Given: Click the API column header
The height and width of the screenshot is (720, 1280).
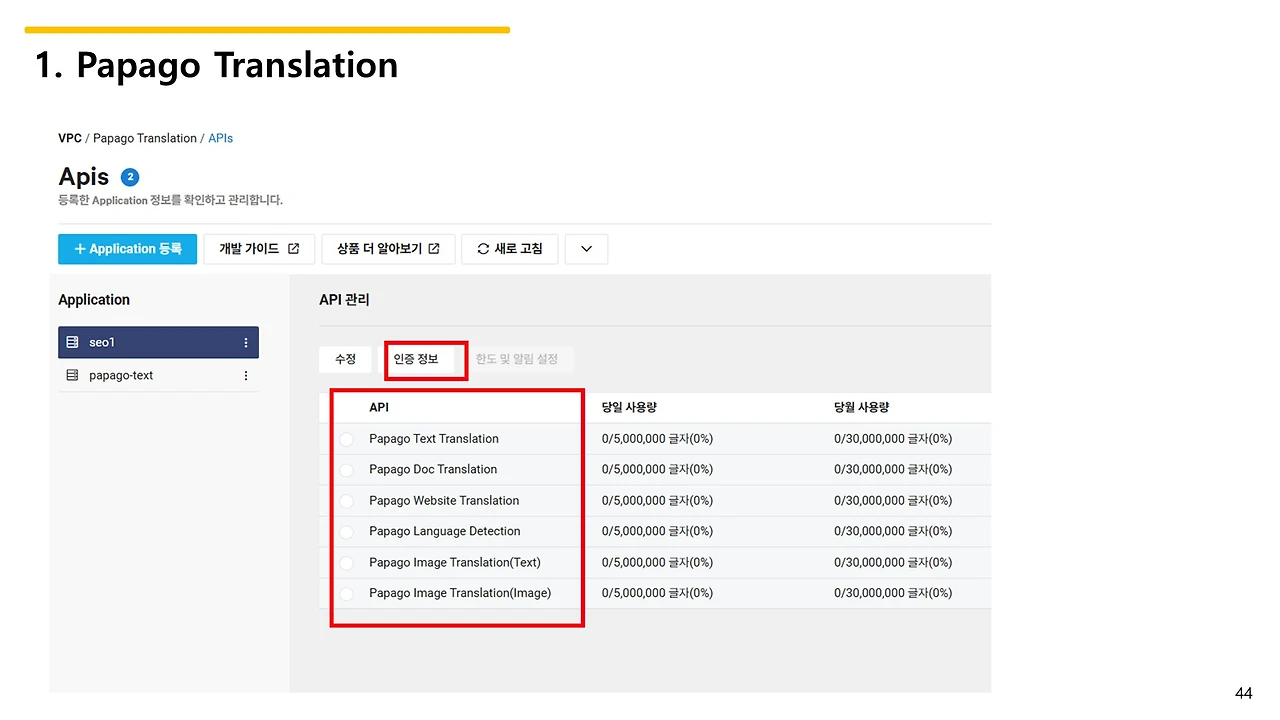Looking at the screenshot, I should 379,408.
